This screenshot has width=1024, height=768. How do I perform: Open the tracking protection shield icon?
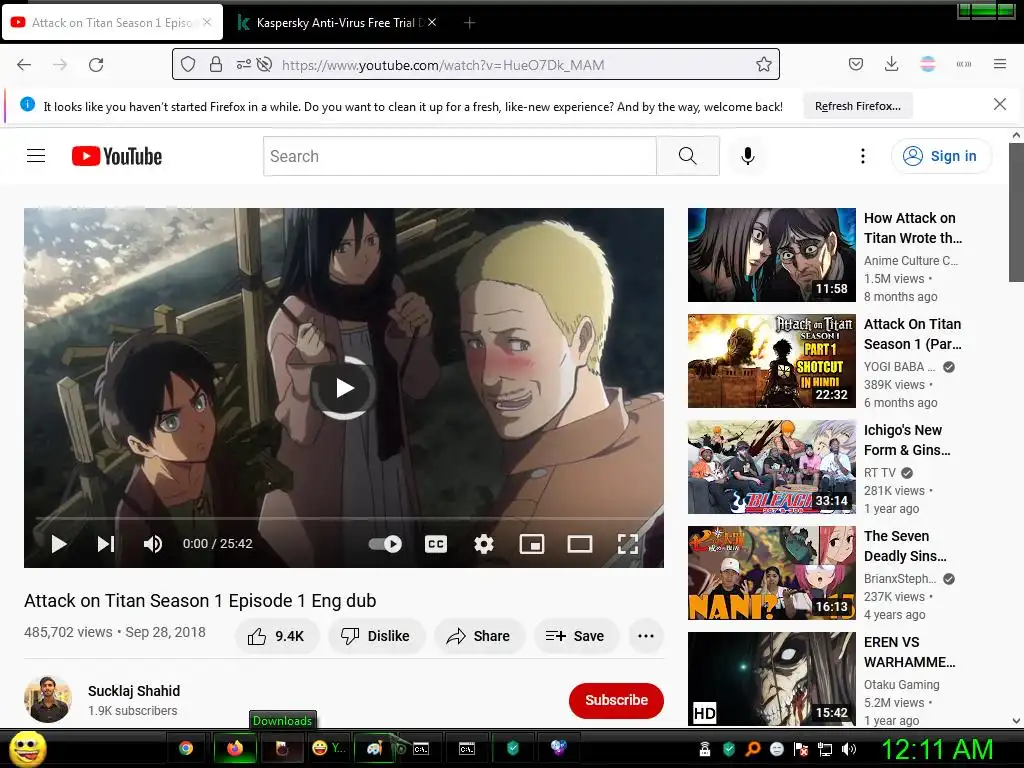[188, 64]
